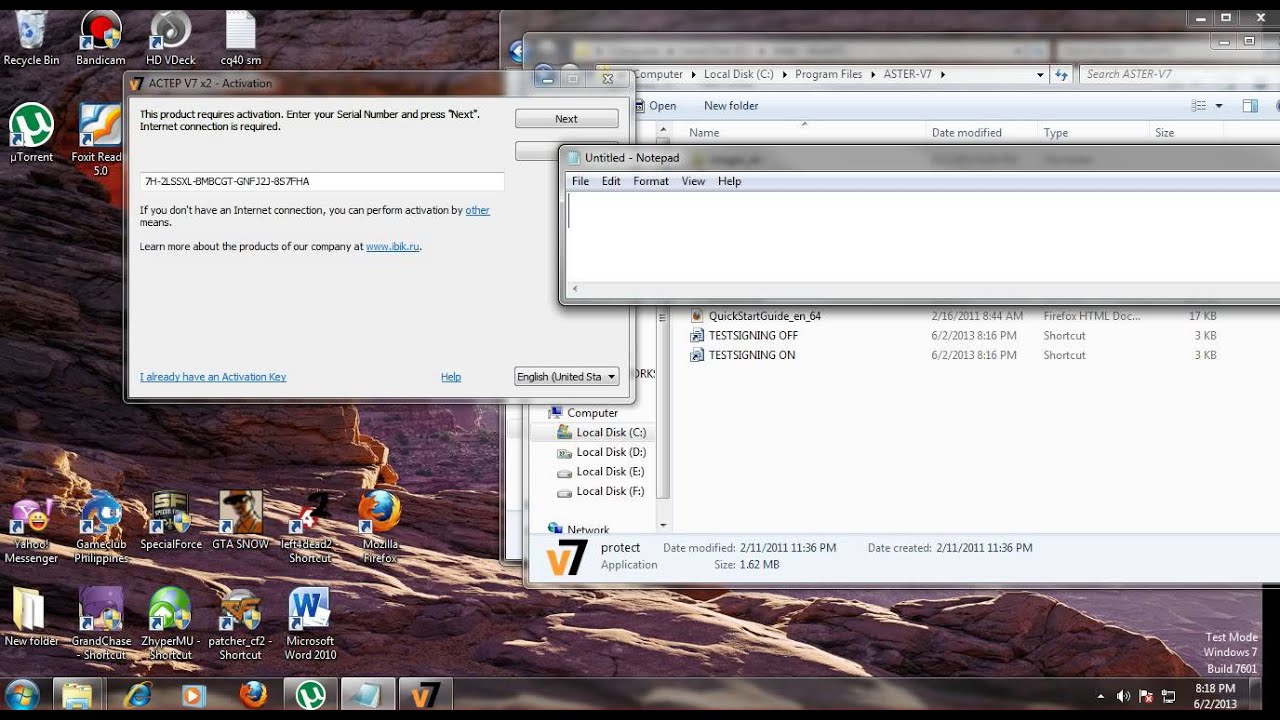Open the ZhyperMU Shortcut icon
The image size is (1280, 720).
[170, 624]
